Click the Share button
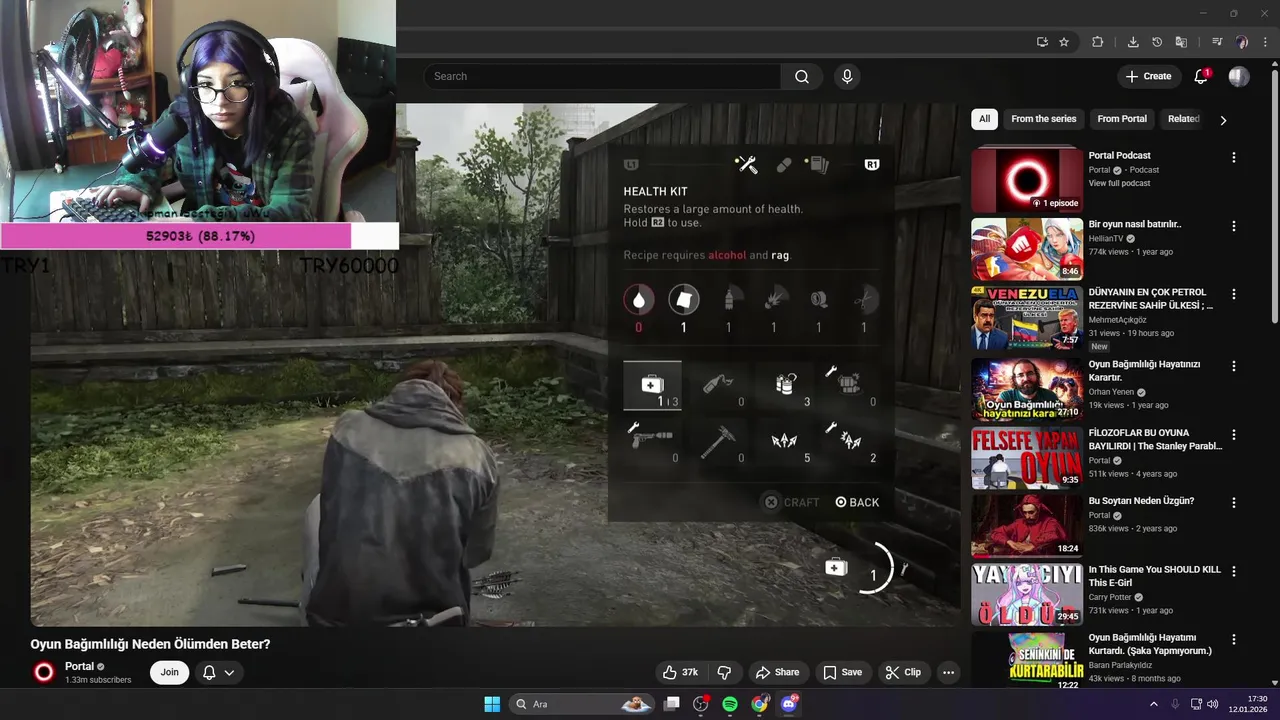Viewport: 1280px width, 720px height. pyautogui.click(x=777, y=672)
